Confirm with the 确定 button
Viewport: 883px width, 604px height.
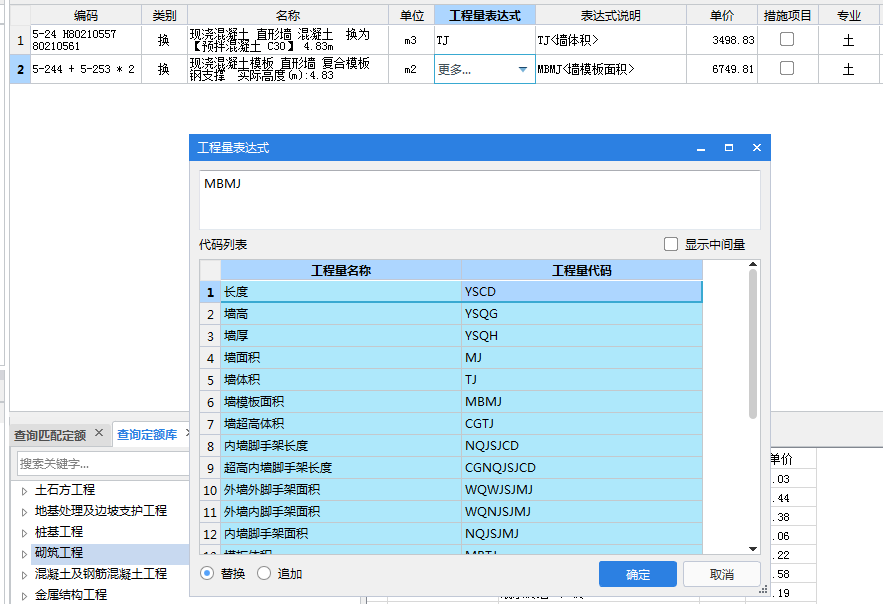[x=637, y=574]
